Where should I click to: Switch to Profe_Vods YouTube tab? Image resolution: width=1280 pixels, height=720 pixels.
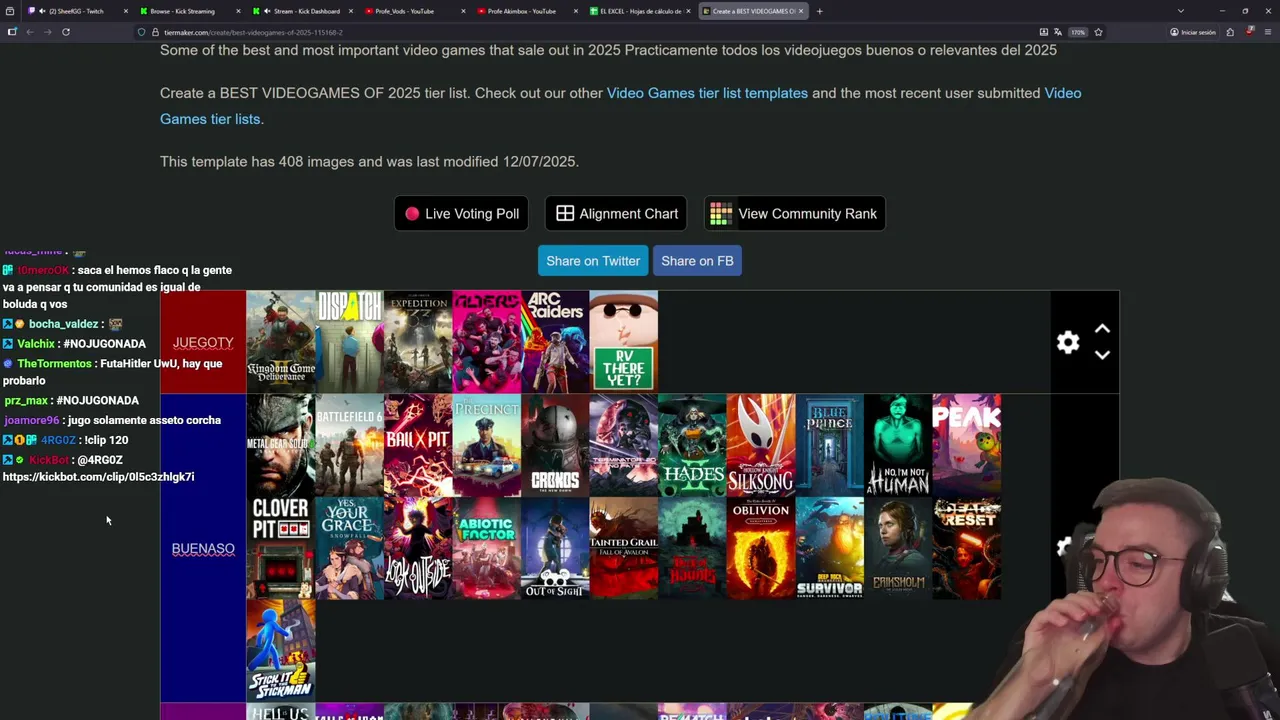(x=414, y=11)
